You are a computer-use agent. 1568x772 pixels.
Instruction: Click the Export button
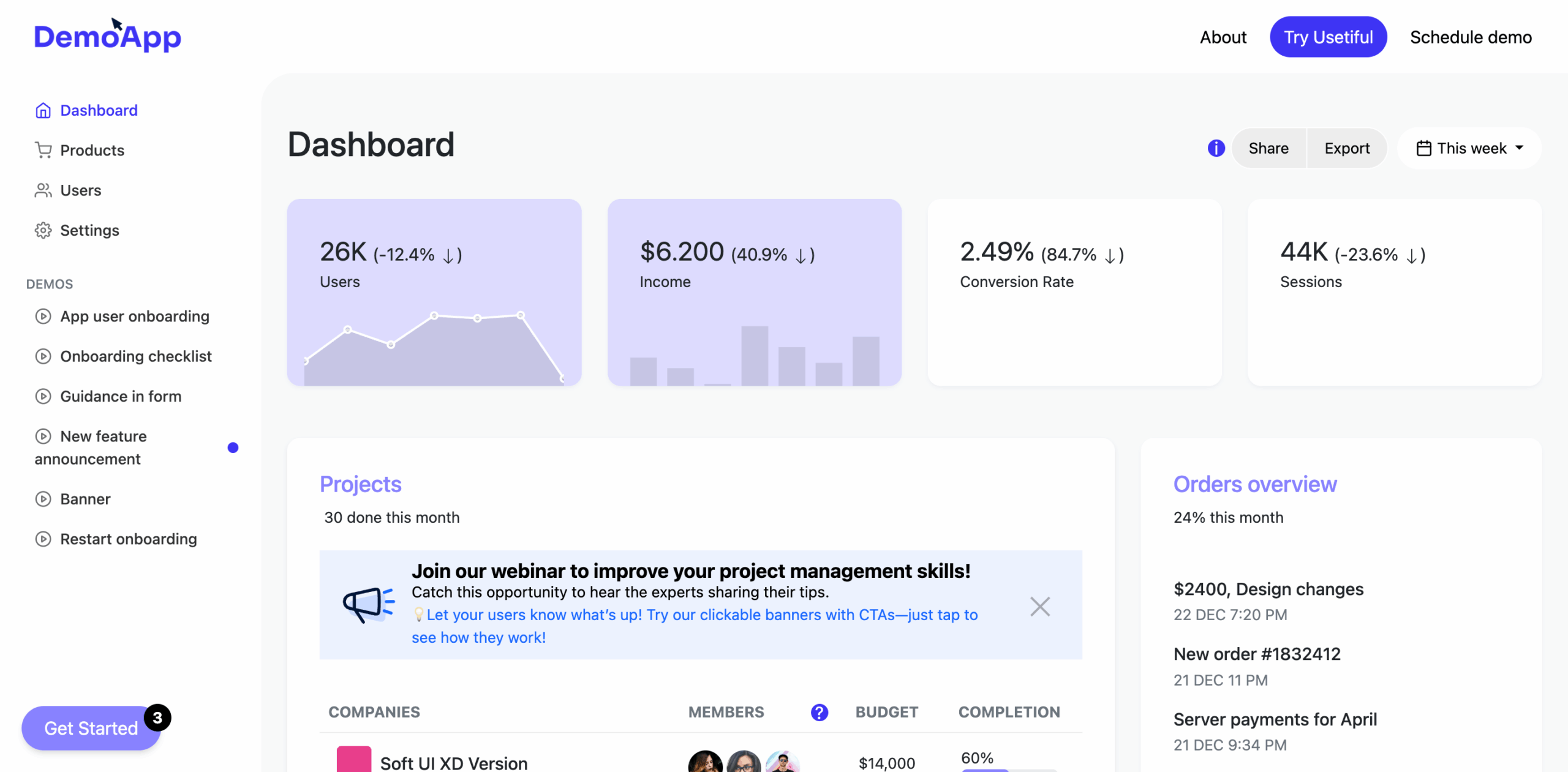[1346, 148]
